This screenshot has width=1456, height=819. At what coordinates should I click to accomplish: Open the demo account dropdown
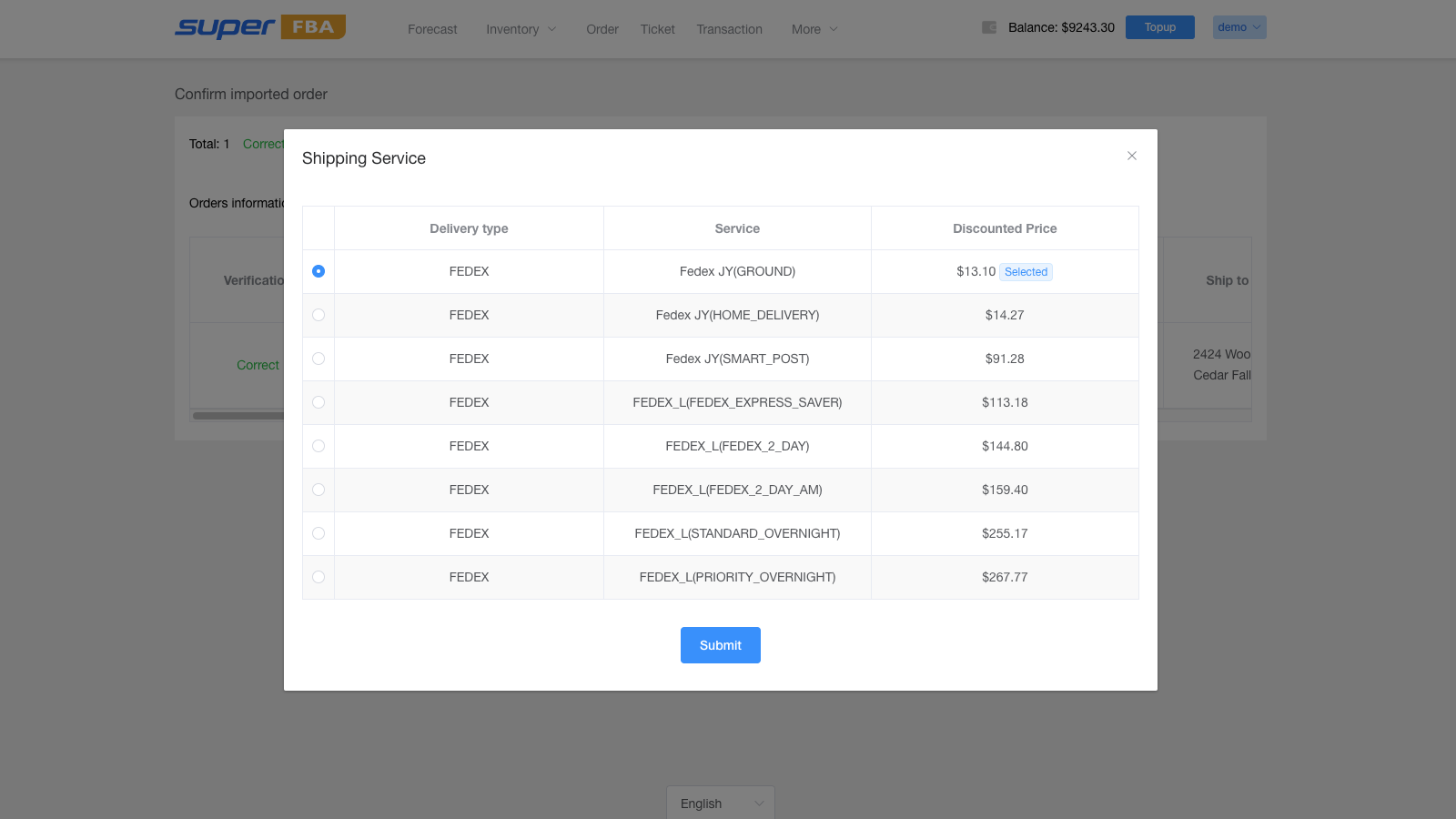(1239, 27)
